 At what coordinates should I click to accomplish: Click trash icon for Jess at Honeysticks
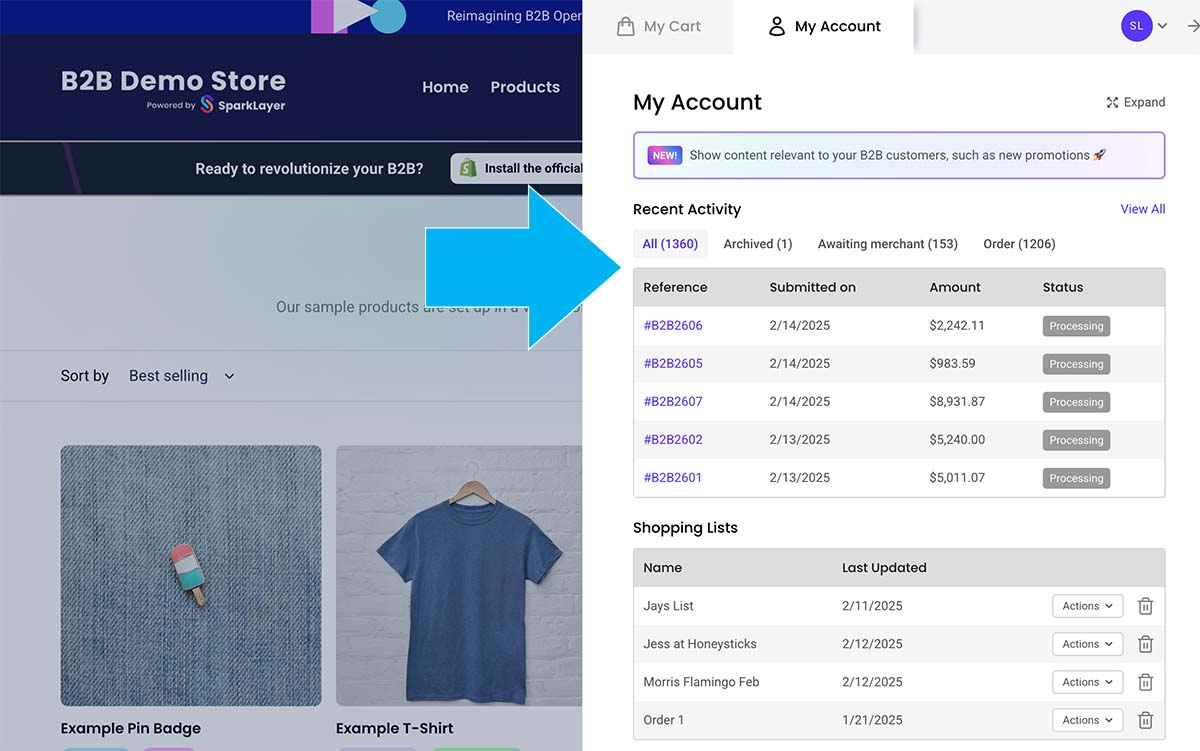point(1145,644)
